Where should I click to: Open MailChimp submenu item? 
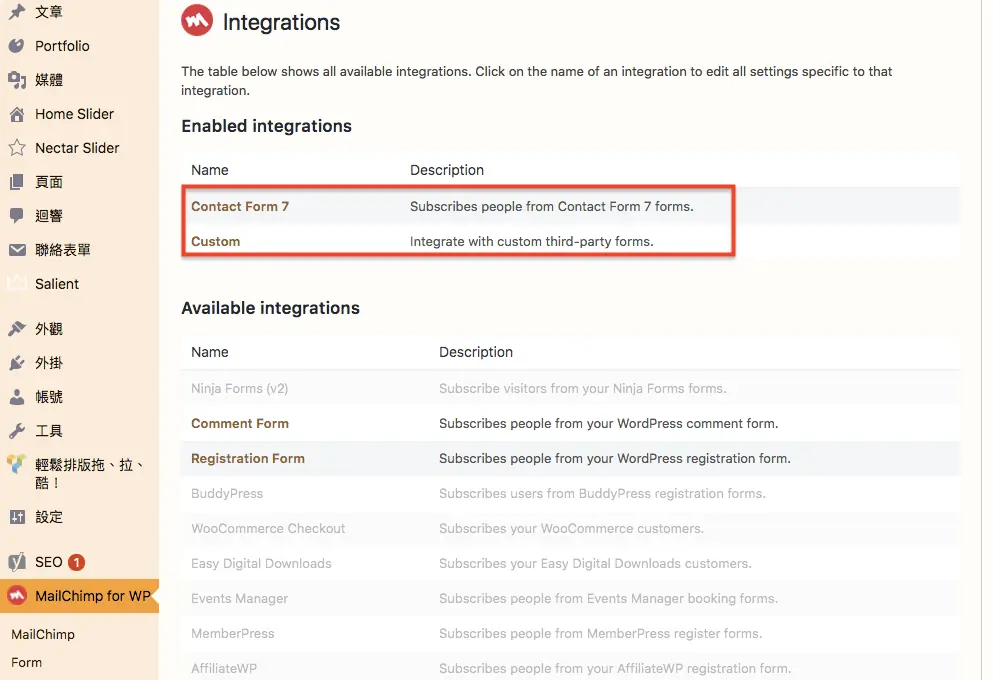point(42,634)
